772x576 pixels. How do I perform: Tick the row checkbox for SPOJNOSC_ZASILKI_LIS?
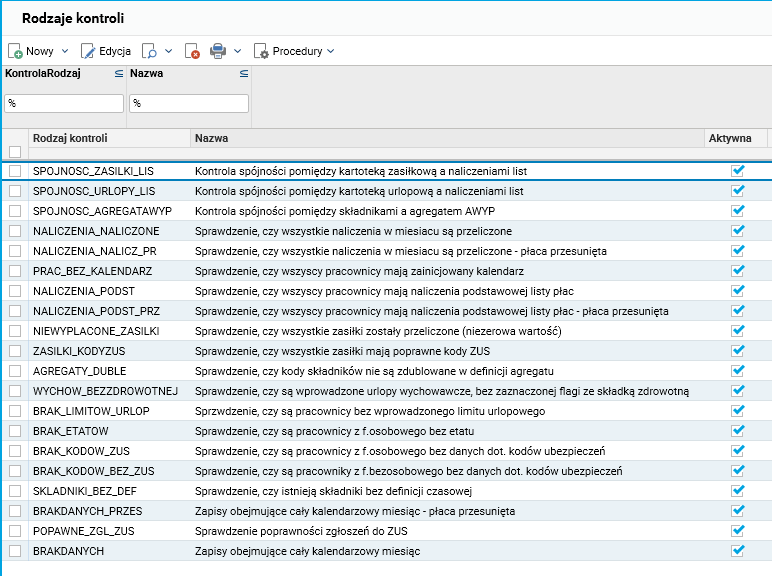click(x=15, y=171)
